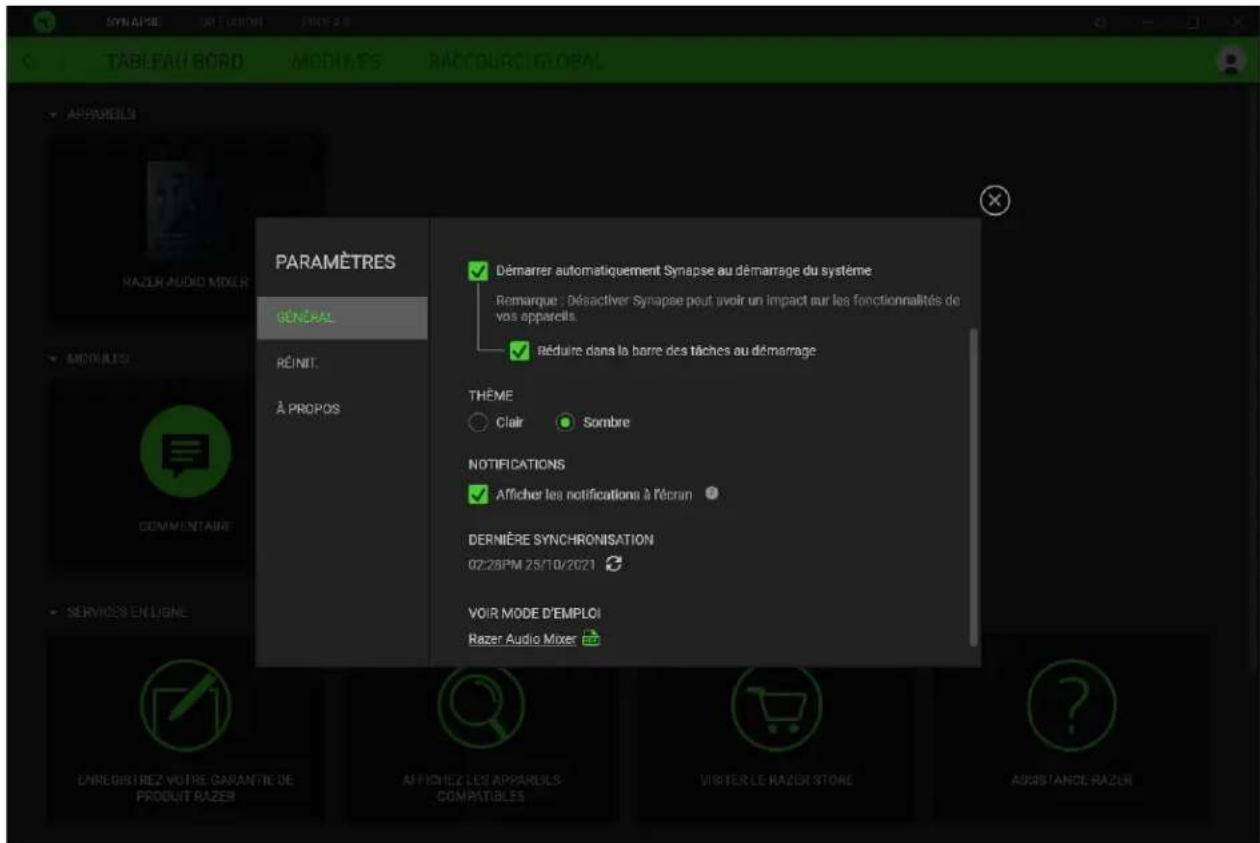Click the gear settings icon in title bar
The width and height of the screenshot is (1260, 843).
pyautogui.click(x=1100, y=20)
